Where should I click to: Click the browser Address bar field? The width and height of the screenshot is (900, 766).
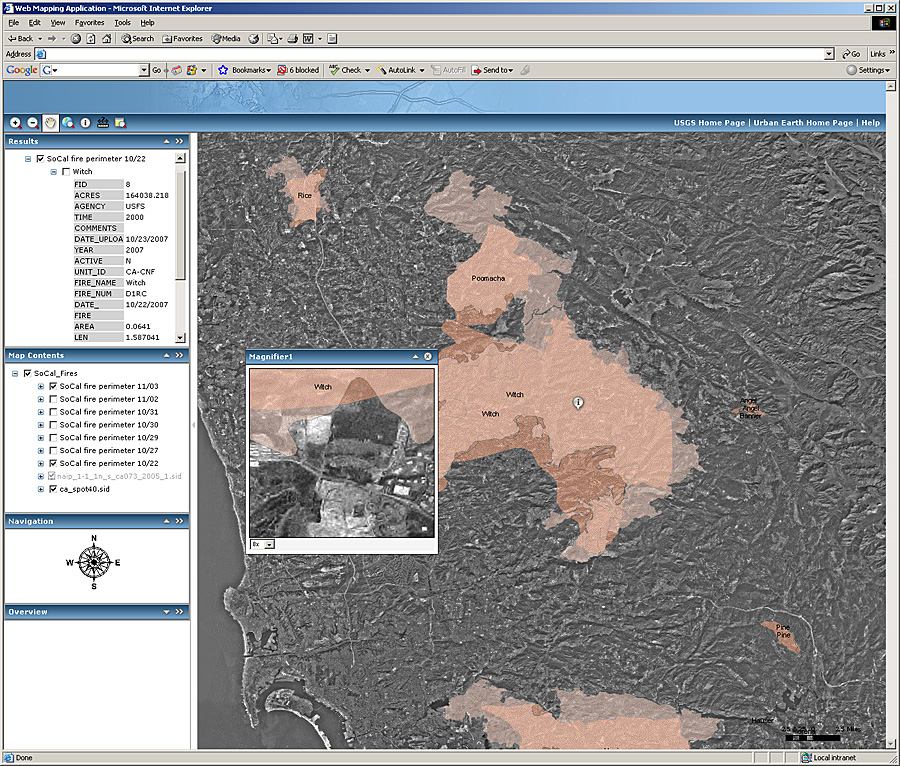pyautogui.click(x=430, y=54)
